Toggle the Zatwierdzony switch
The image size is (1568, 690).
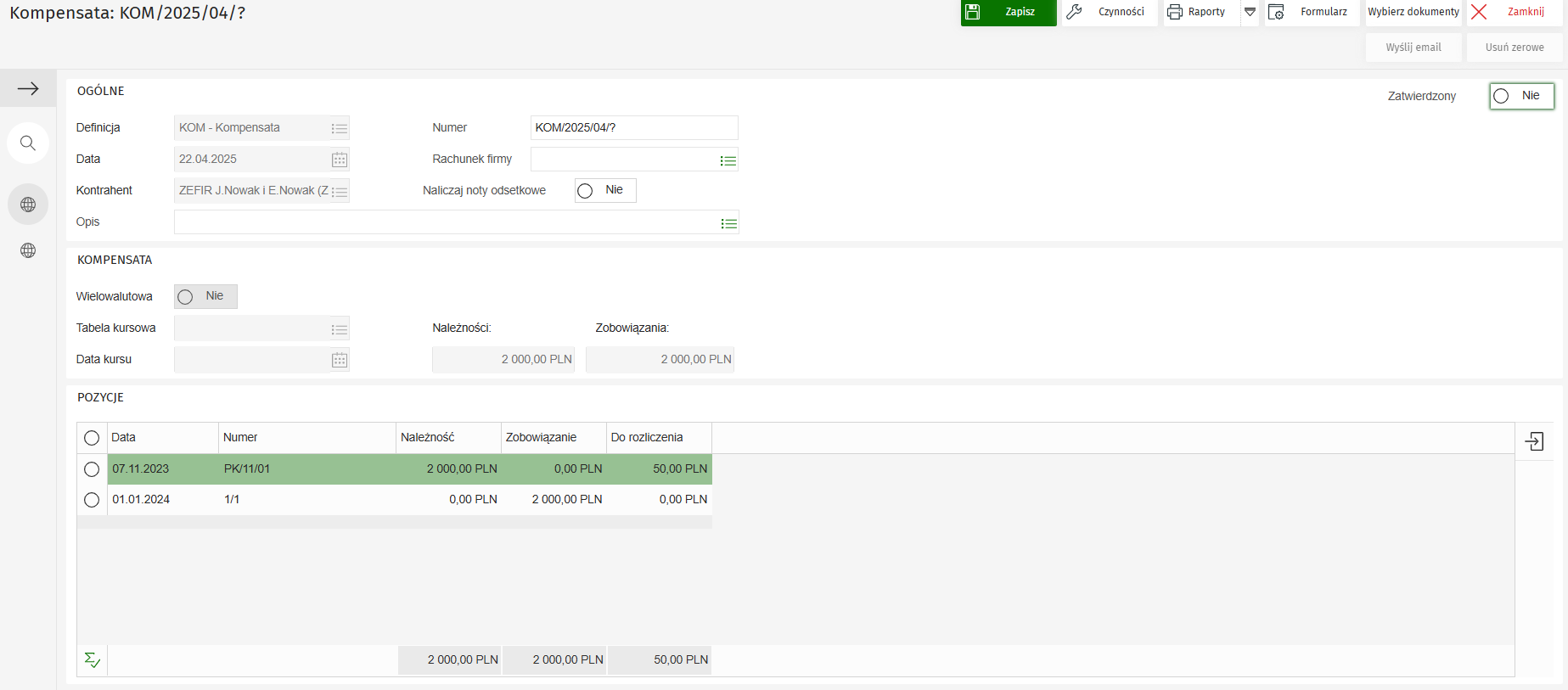coord(1520,96)
